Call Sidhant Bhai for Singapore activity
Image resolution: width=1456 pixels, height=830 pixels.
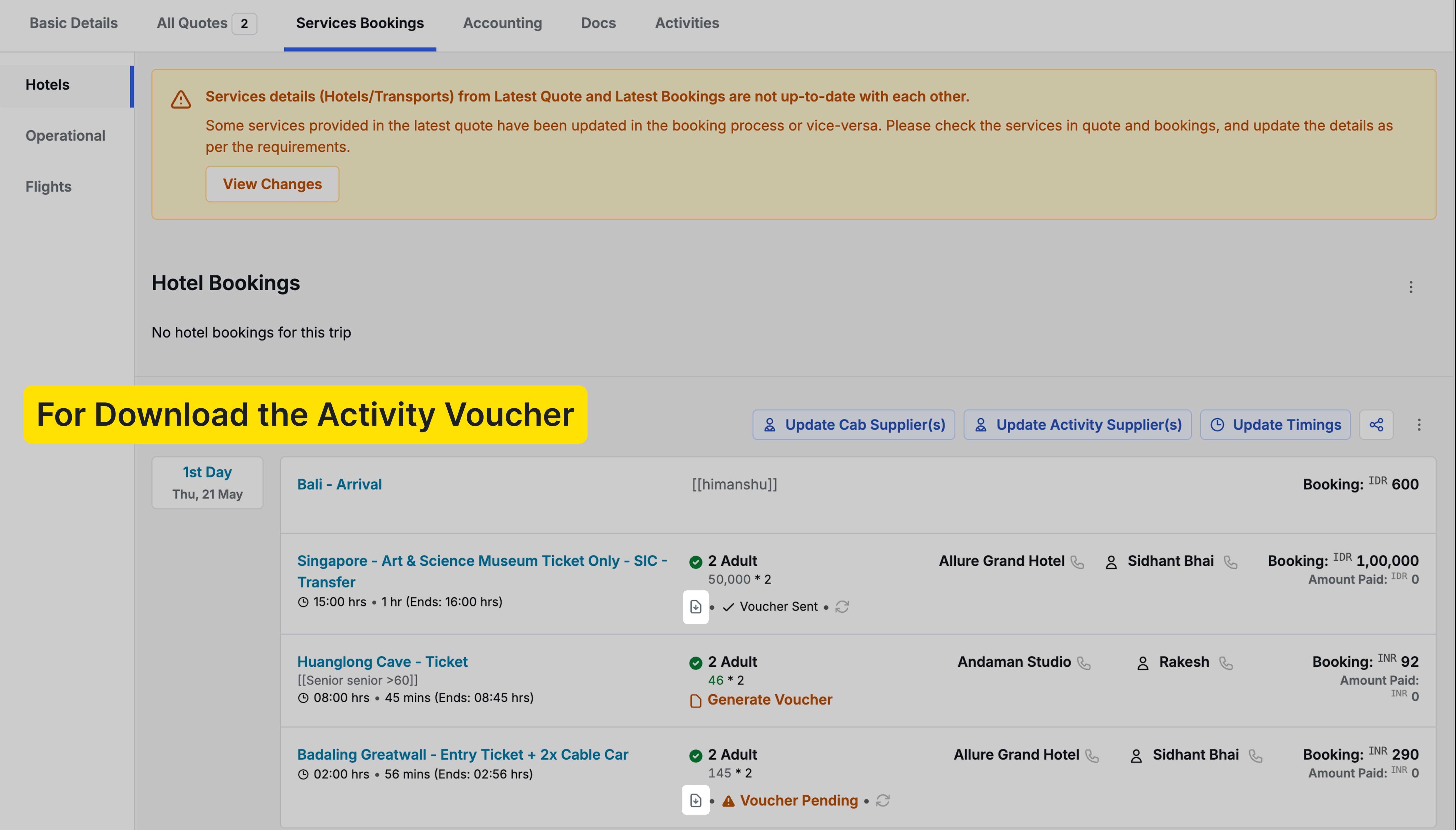pyautogui.click(x=1231, y=562)
